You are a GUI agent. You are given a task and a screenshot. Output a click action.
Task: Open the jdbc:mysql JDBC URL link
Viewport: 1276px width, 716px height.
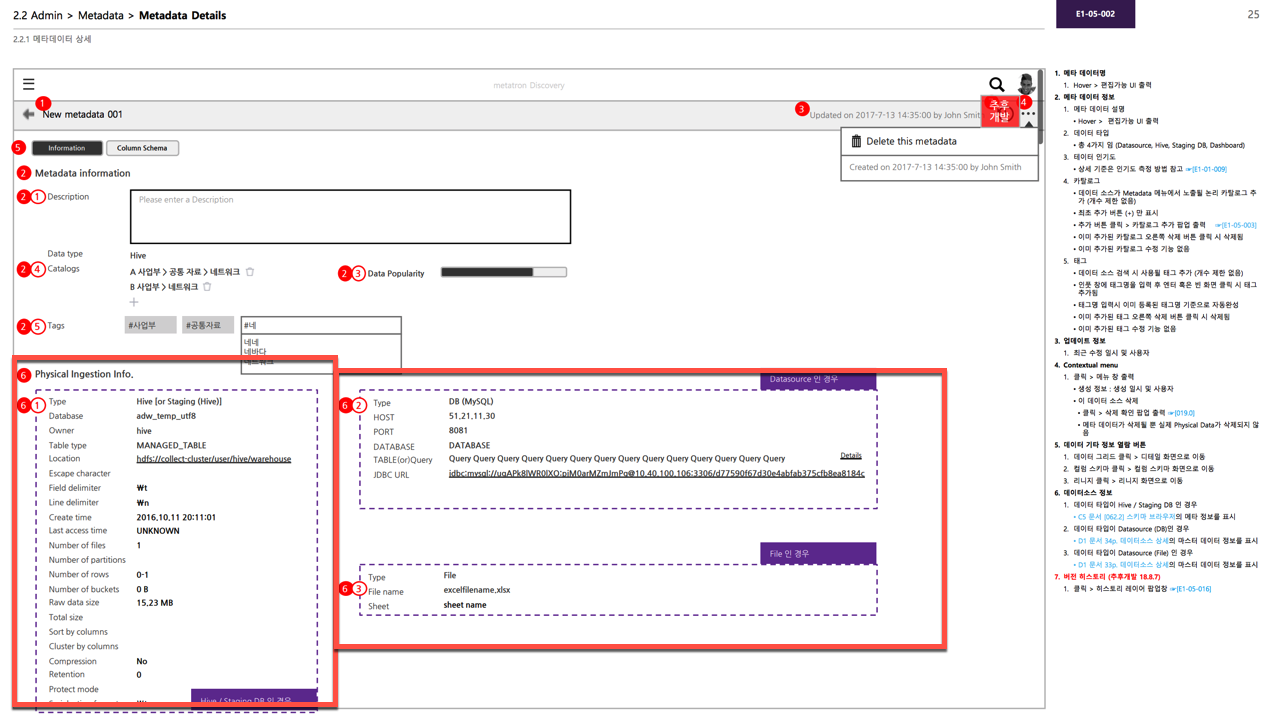click(657, 473)
